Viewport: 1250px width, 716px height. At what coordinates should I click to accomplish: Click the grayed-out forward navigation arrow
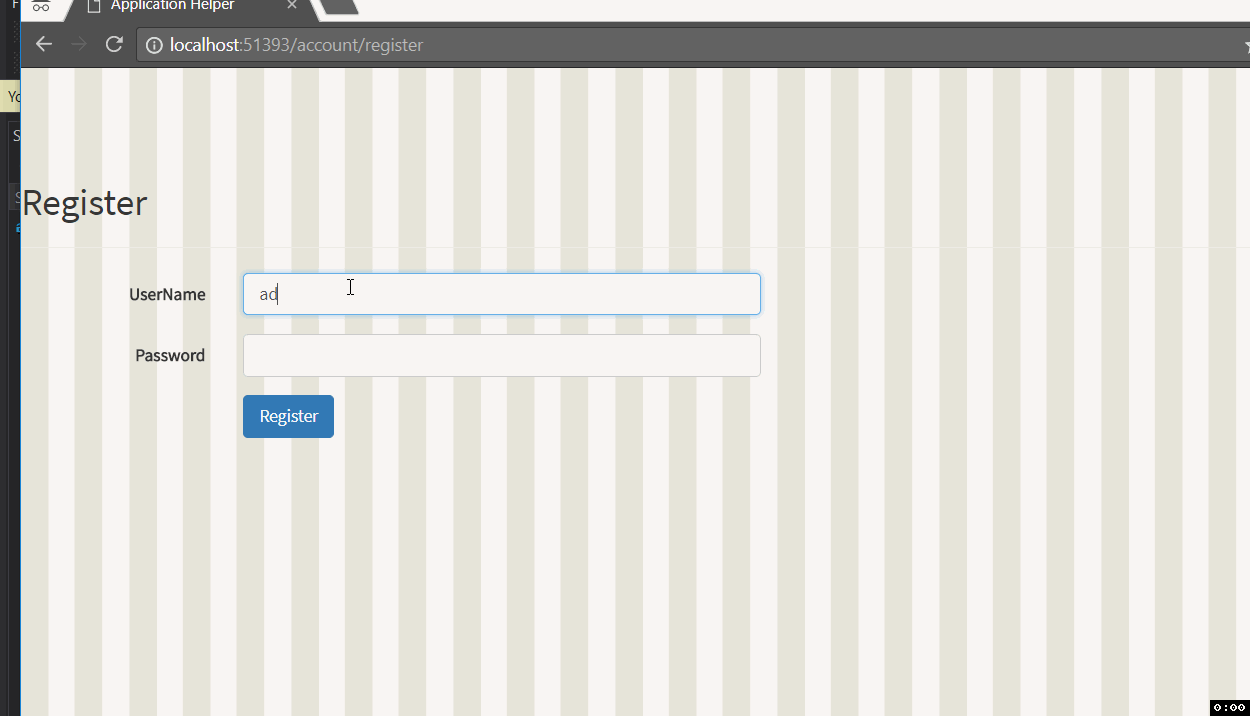[x=79, y=44]
